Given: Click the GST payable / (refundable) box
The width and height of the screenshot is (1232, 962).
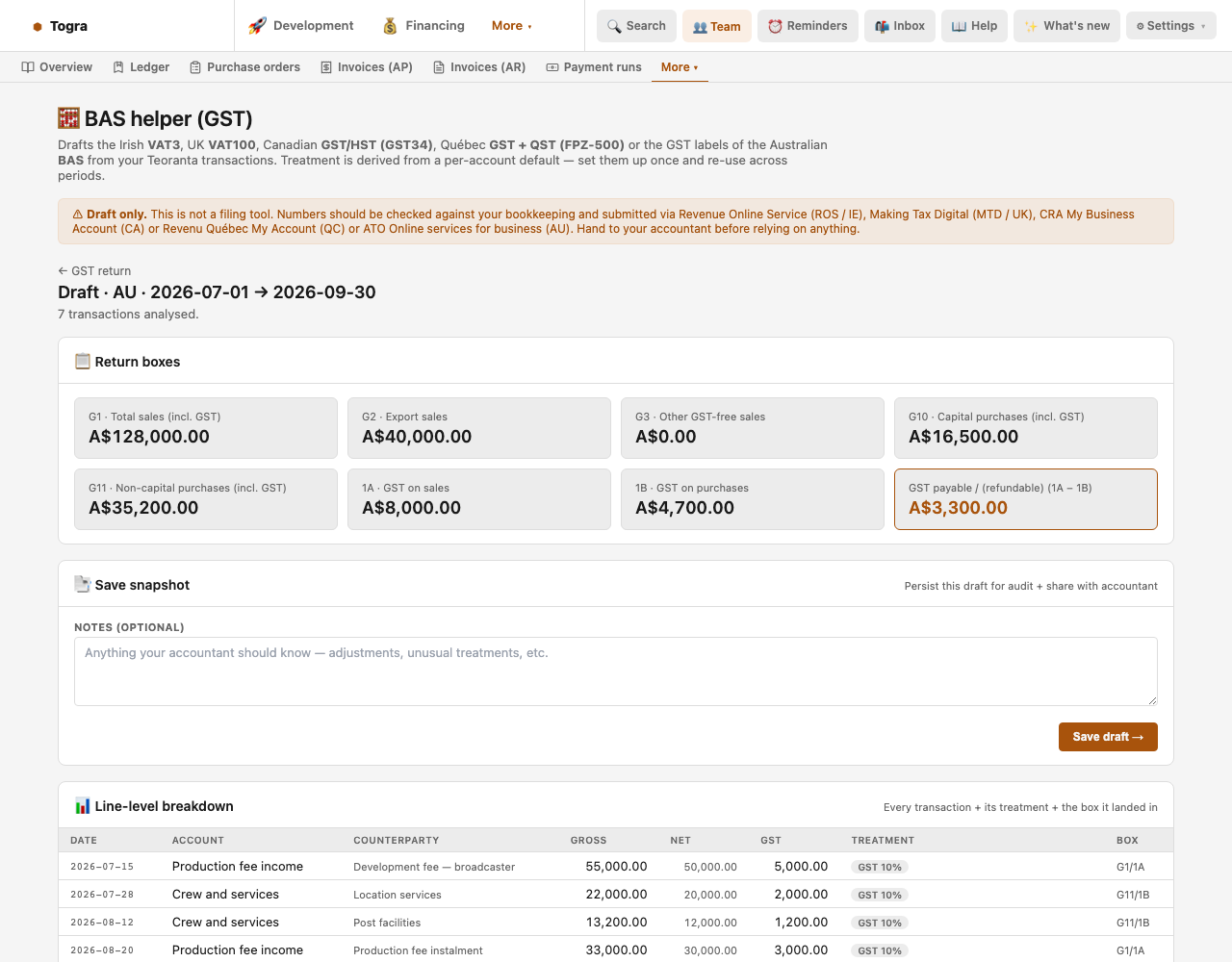Looking at the screenshot, I should [x=1026, y=499].
